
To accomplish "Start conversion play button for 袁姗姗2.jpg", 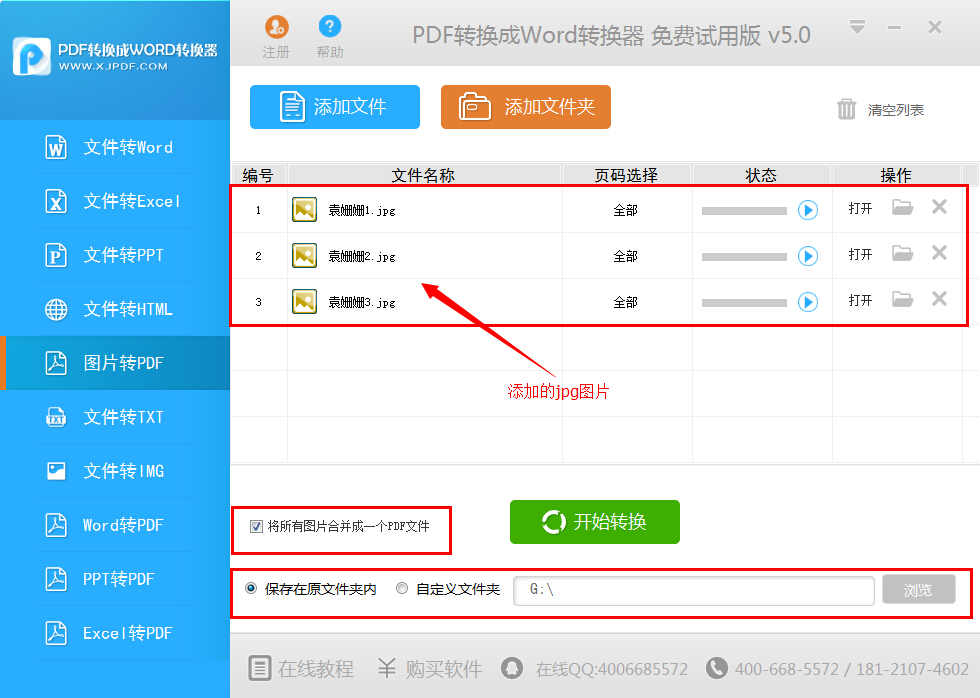I will [808, 256].
